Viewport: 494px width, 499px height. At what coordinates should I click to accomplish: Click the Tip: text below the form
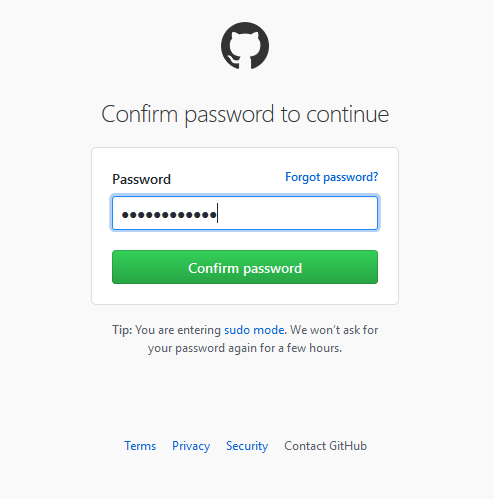click(122, 330)
